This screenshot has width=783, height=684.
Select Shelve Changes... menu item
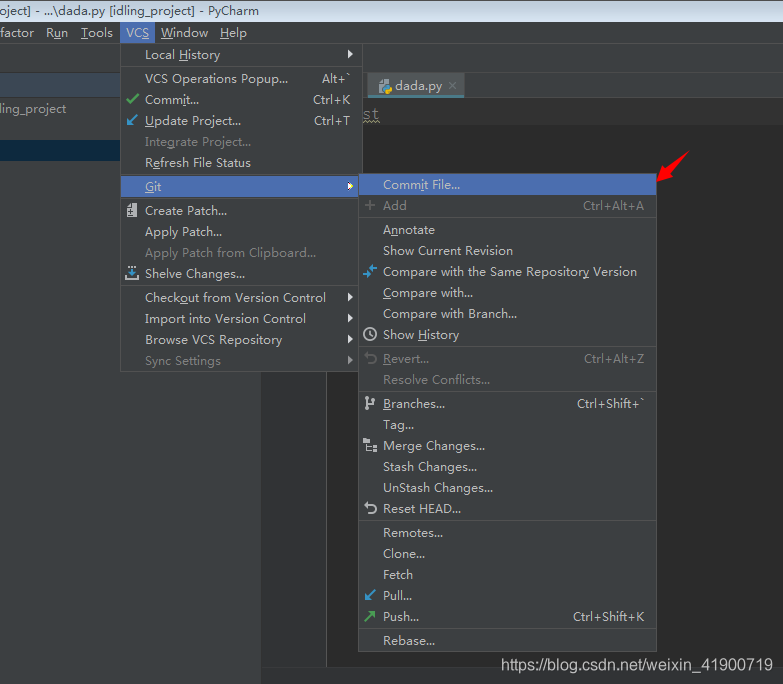240,274
